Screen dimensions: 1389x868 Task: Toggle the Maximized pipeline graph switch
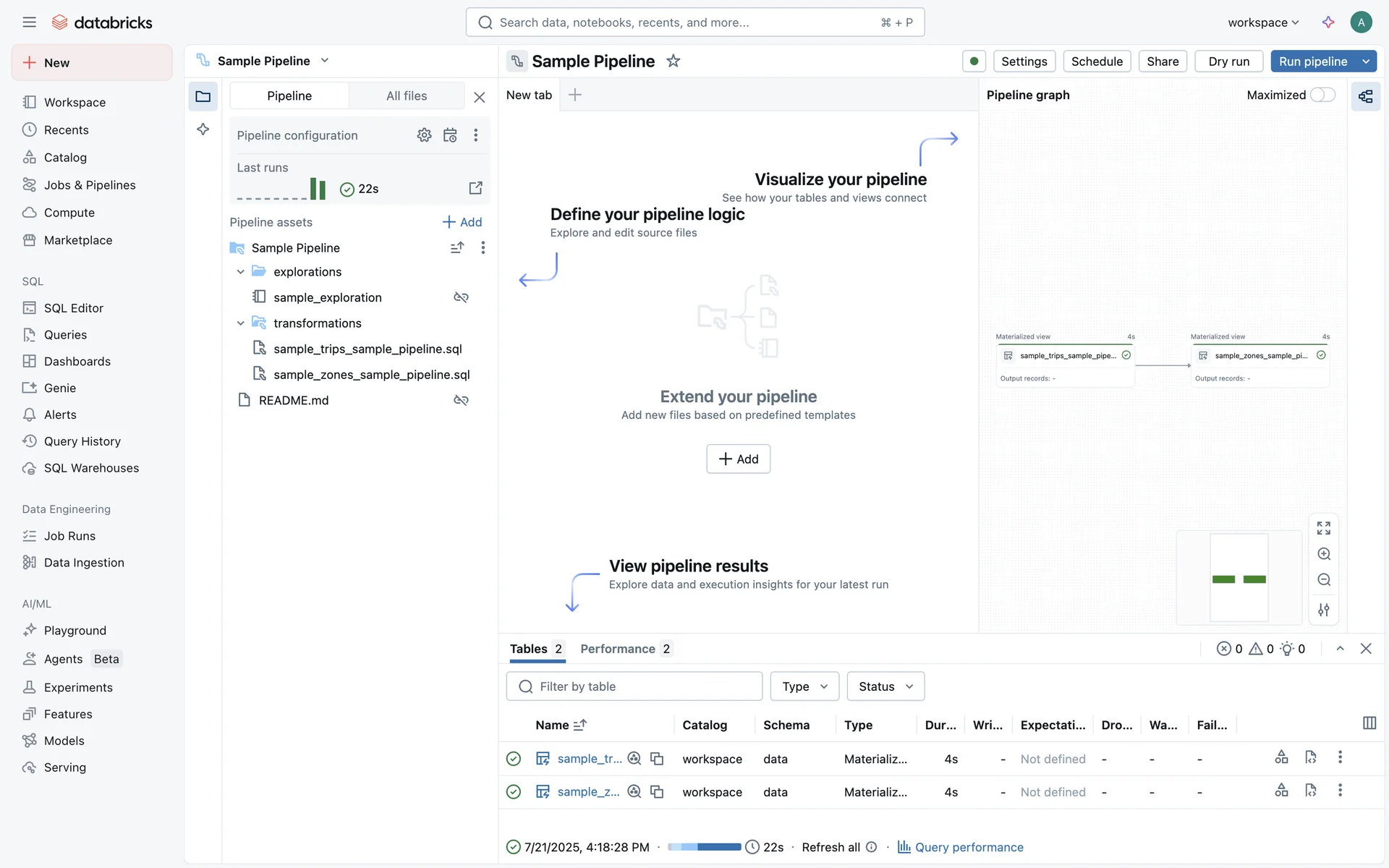point(1322,95)
